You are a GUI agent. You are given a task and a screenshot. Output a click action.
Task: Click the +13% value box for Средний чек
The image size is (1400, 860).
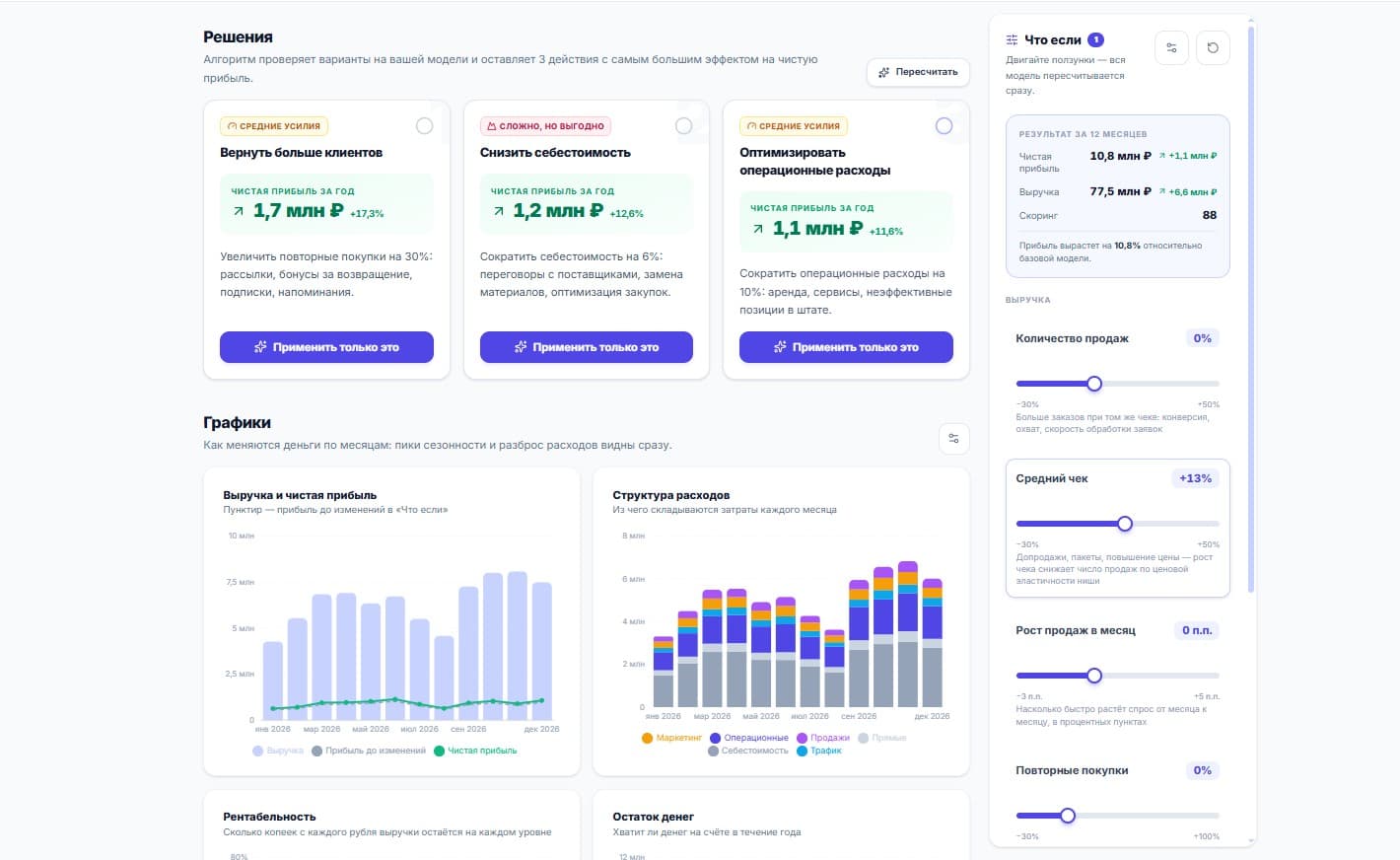[1196, 478]
